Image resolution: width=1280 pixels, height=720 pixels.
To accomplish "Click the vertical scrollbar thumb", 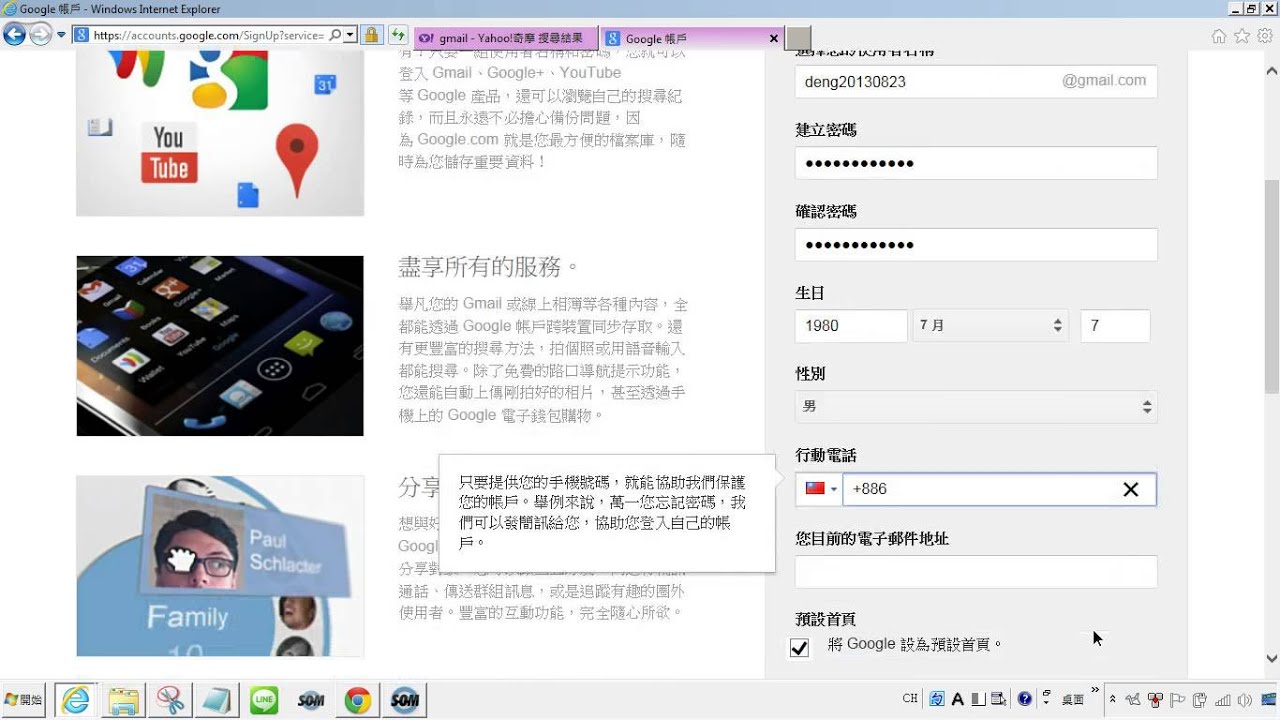I will [x=1271, y=287].
